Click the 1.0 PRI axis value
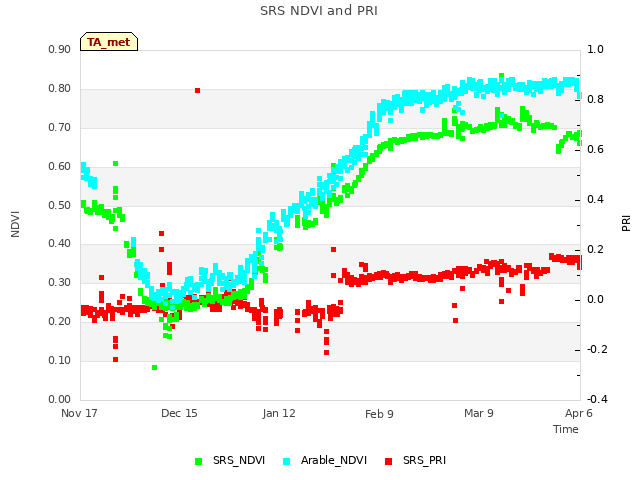Image resolution: width=640 pixels, height=480 pixels. pyautogui.click(x=595, y=49)
